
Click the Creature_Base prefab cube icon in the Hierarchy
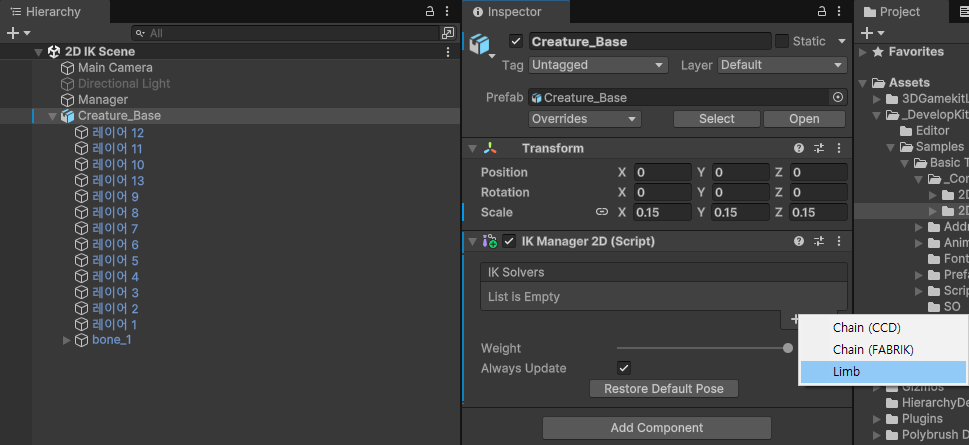[x=67, y=116]
